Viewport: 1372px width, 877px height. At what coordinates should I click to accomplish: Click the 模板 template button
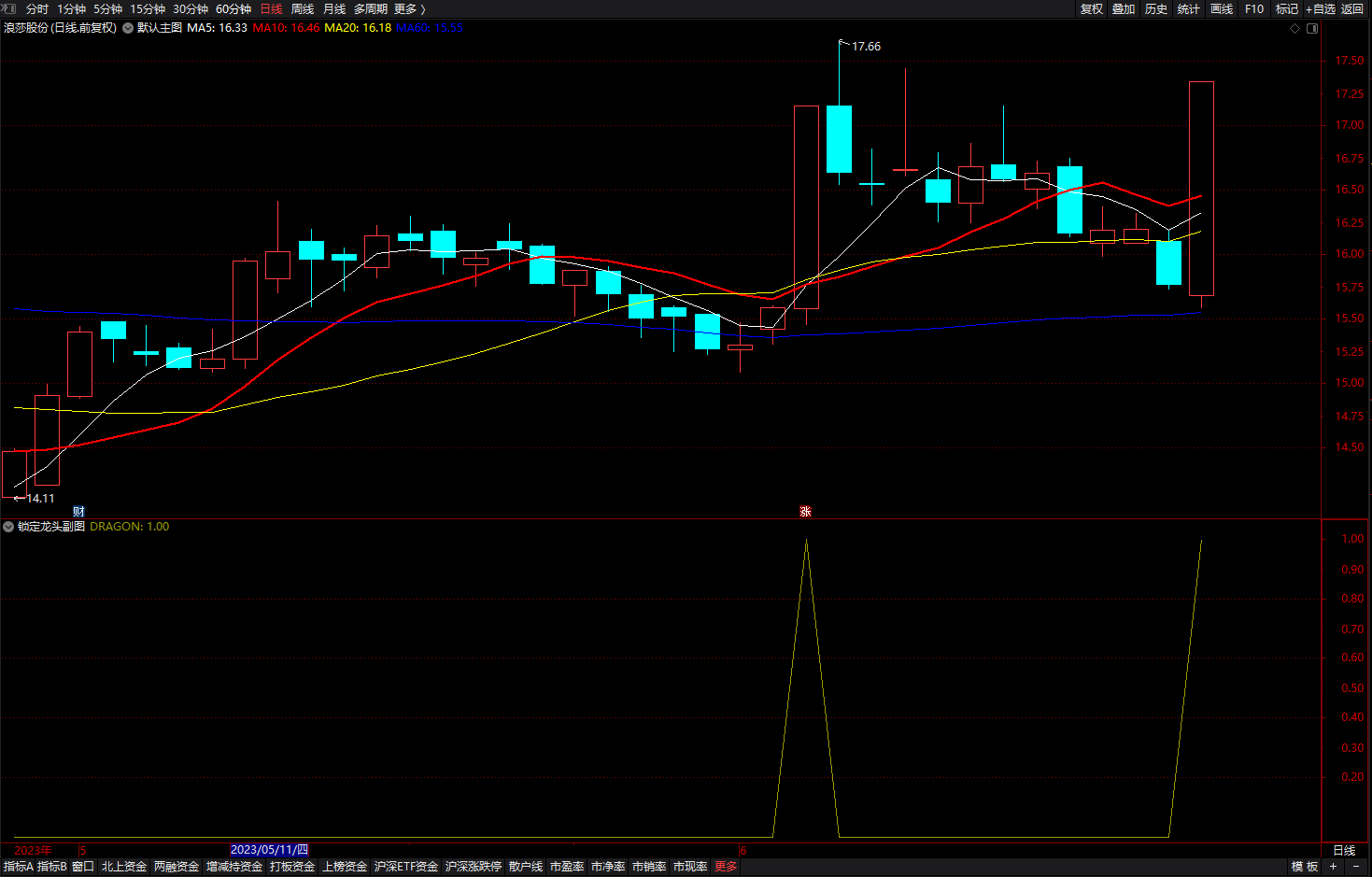[x=1305, y=867]
